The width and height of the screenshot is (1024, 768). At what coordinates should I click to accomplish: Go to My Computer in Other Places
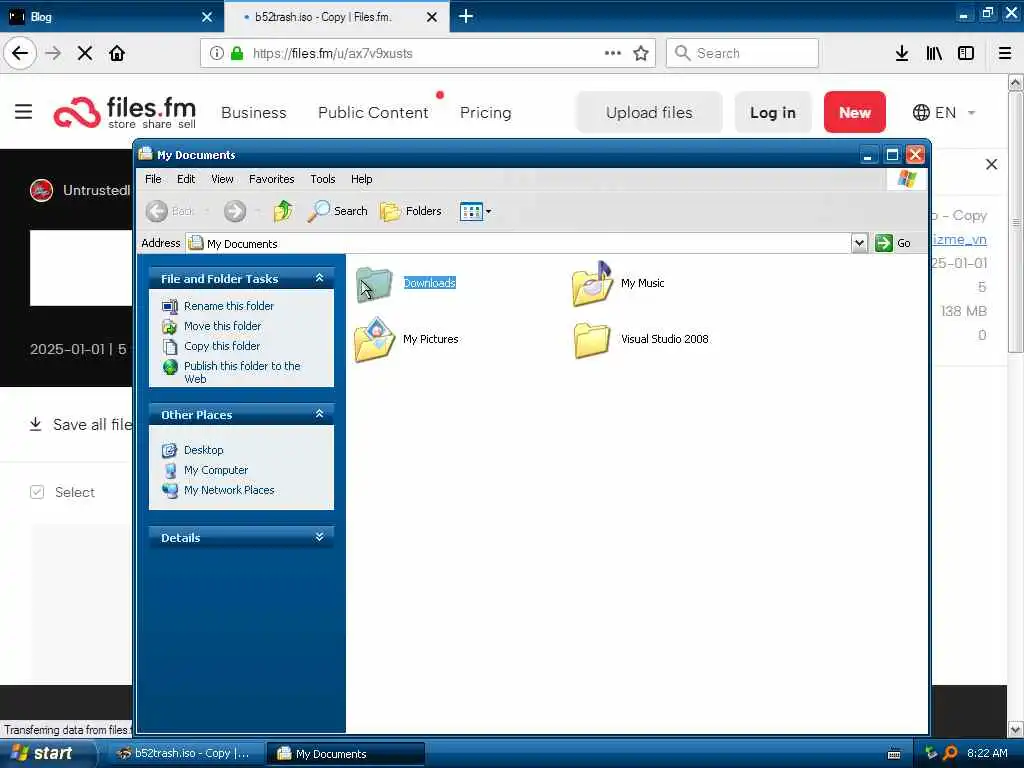pos(216,470)
